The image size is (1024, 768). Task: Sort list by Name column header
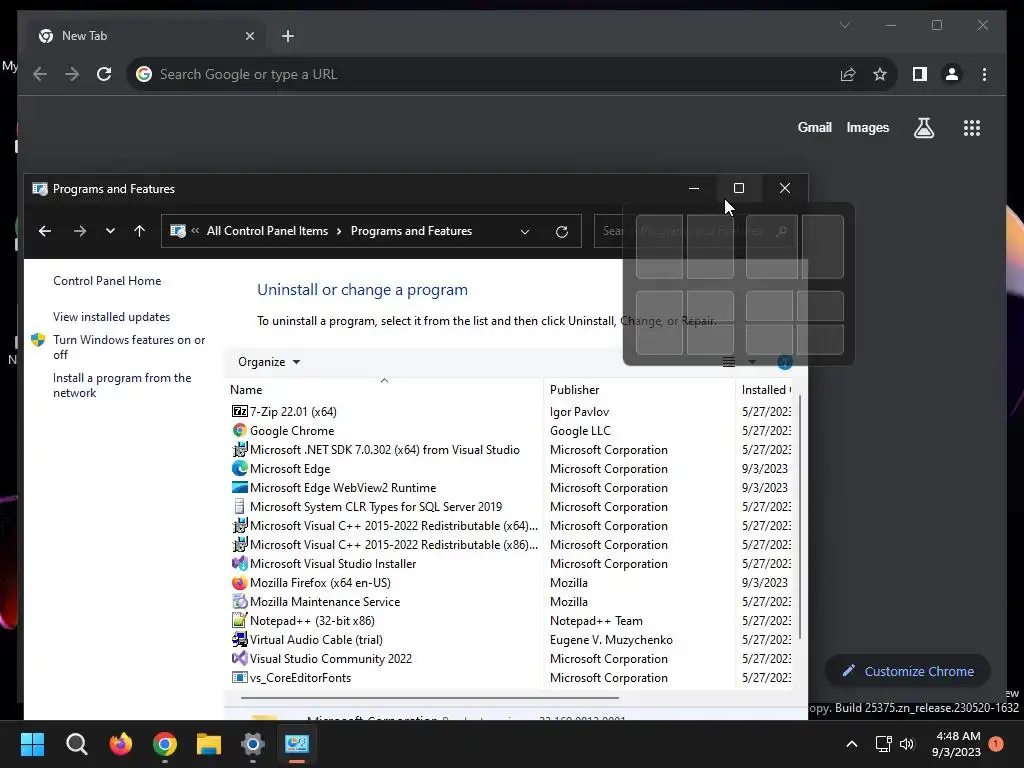pyautogui.click(x=383, y=390)
